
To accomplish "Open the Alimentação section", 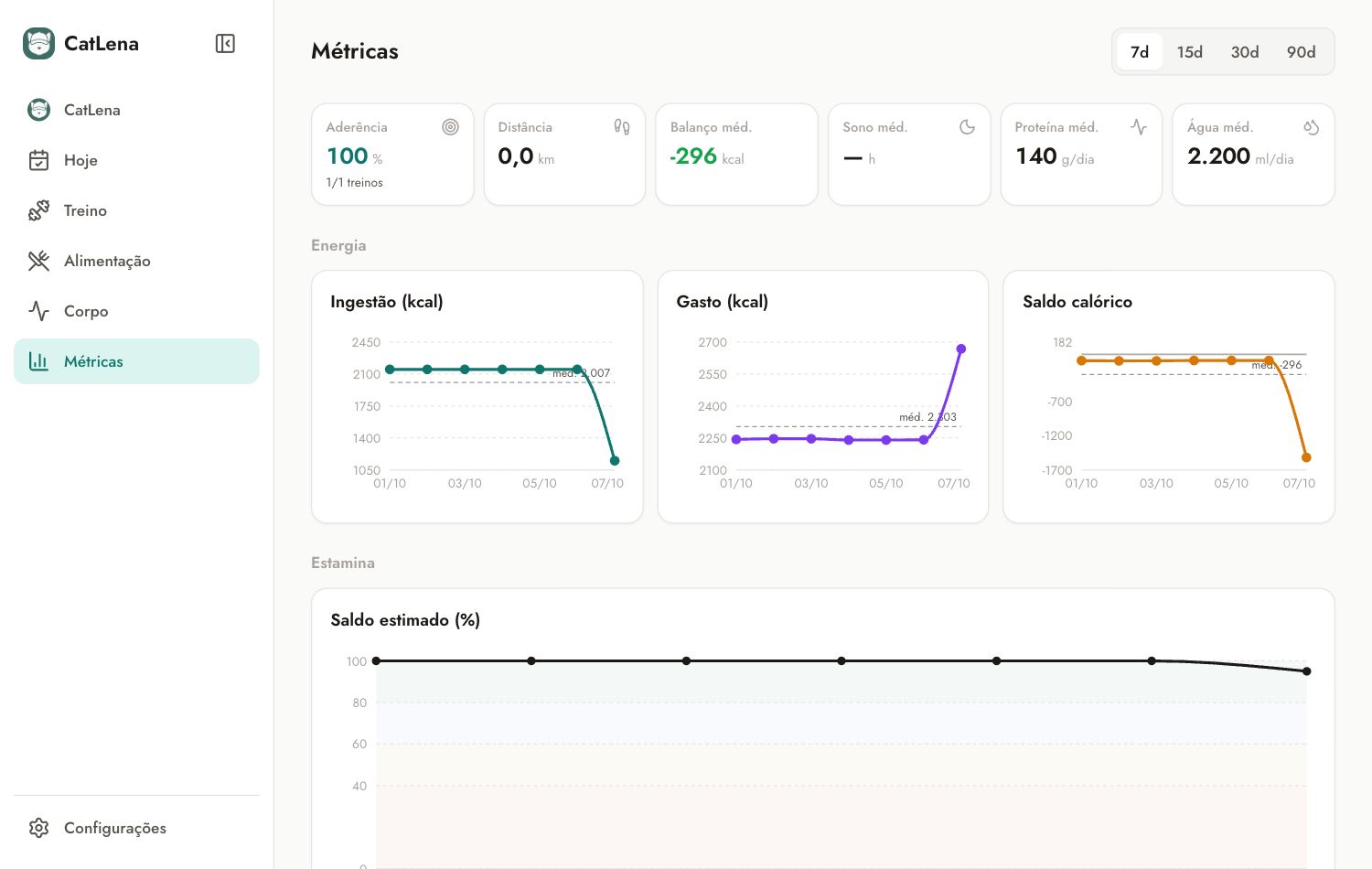I will point(136,261).
